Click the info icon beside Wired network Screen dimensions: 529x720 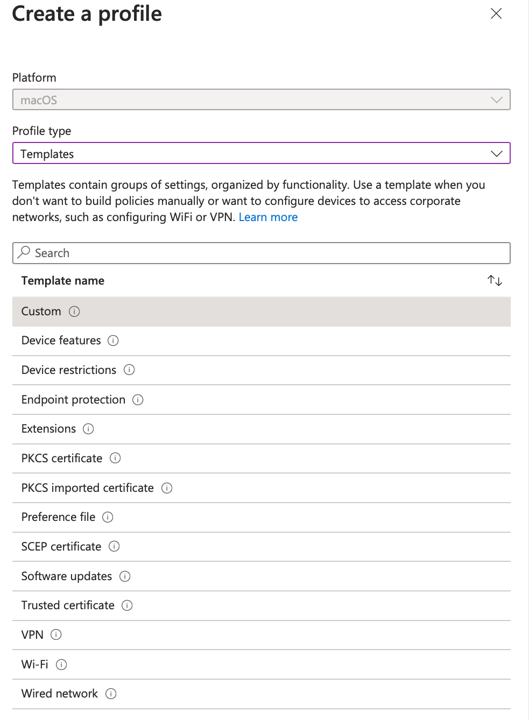111,693
